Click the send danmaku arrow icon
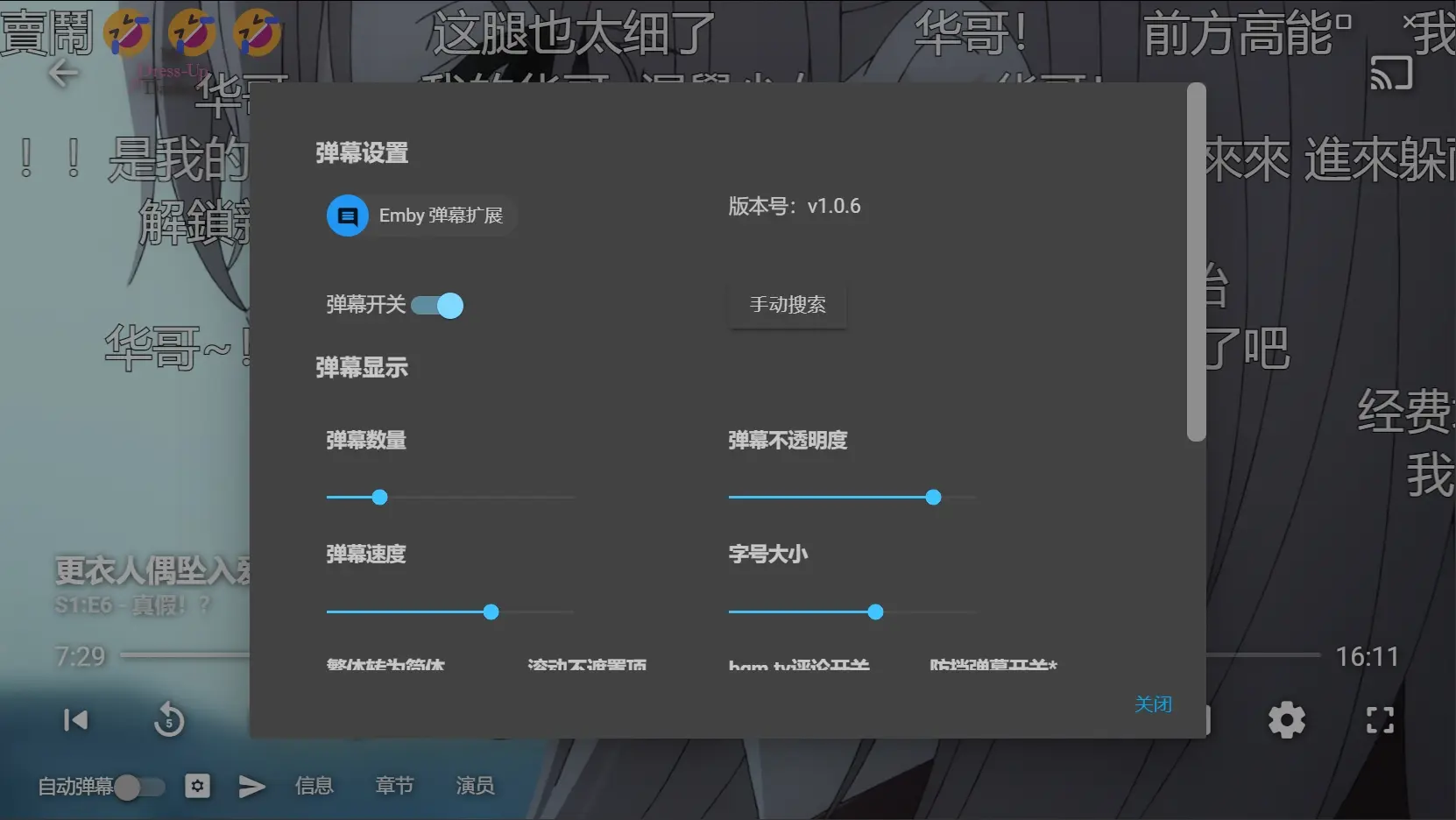Screen dimensions: 1456x820 tap(251, 786)
